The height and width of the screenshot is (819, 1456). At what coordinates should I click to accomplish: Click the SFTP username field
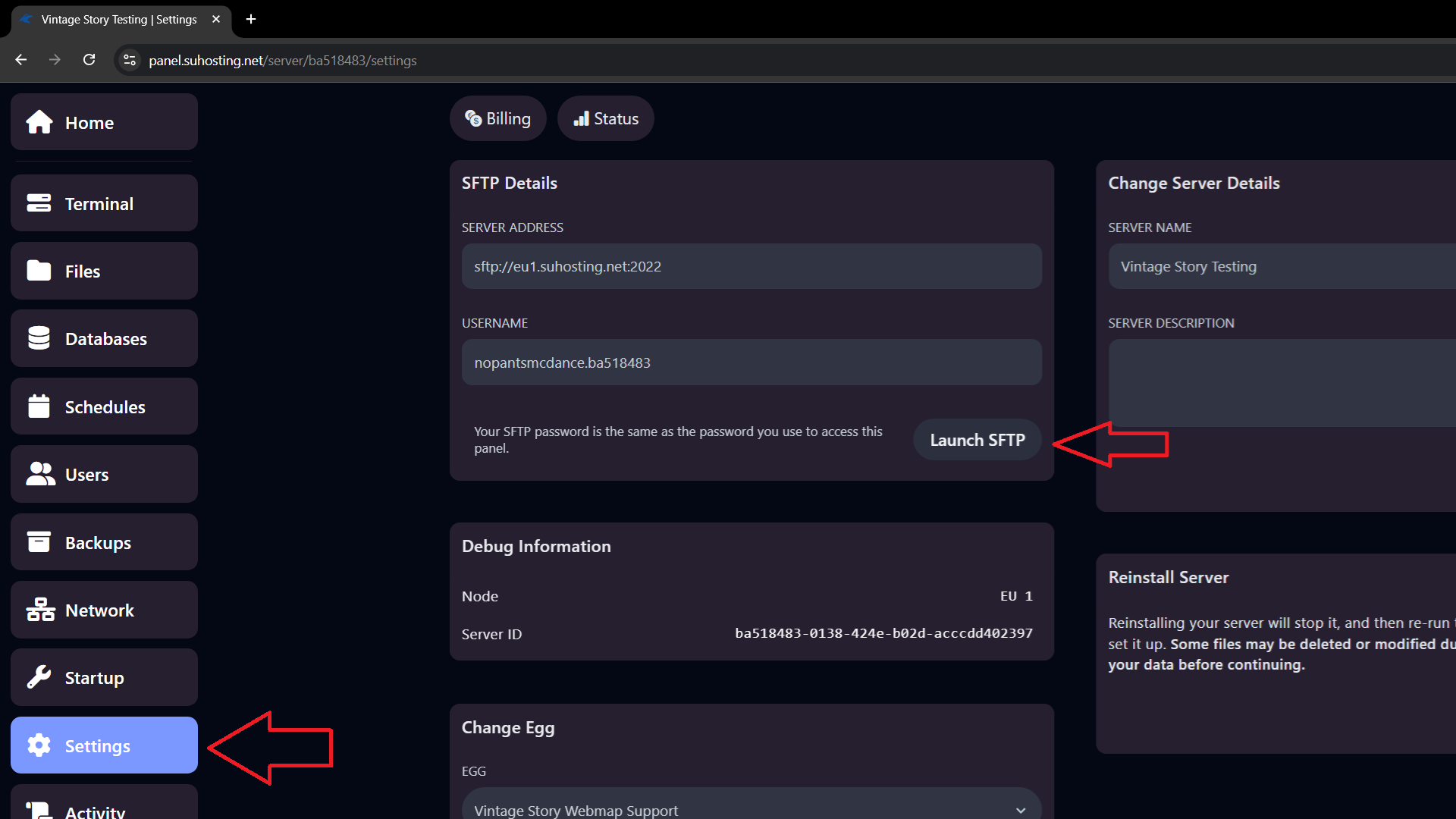click(752, 362)
